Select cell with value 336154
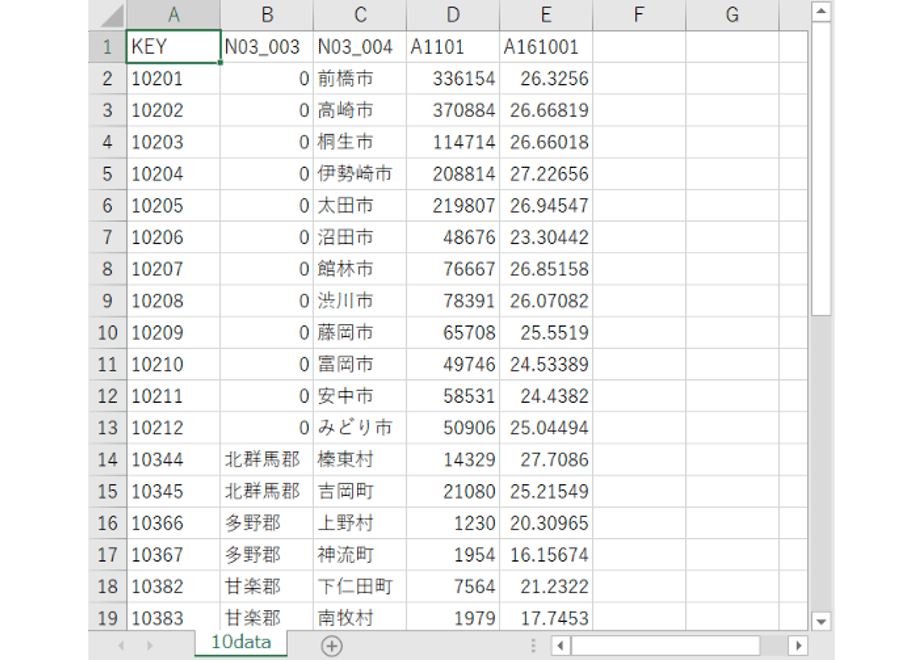Image resolution: width=924 pixels, height=660 pixels. (x=453, y=78)
